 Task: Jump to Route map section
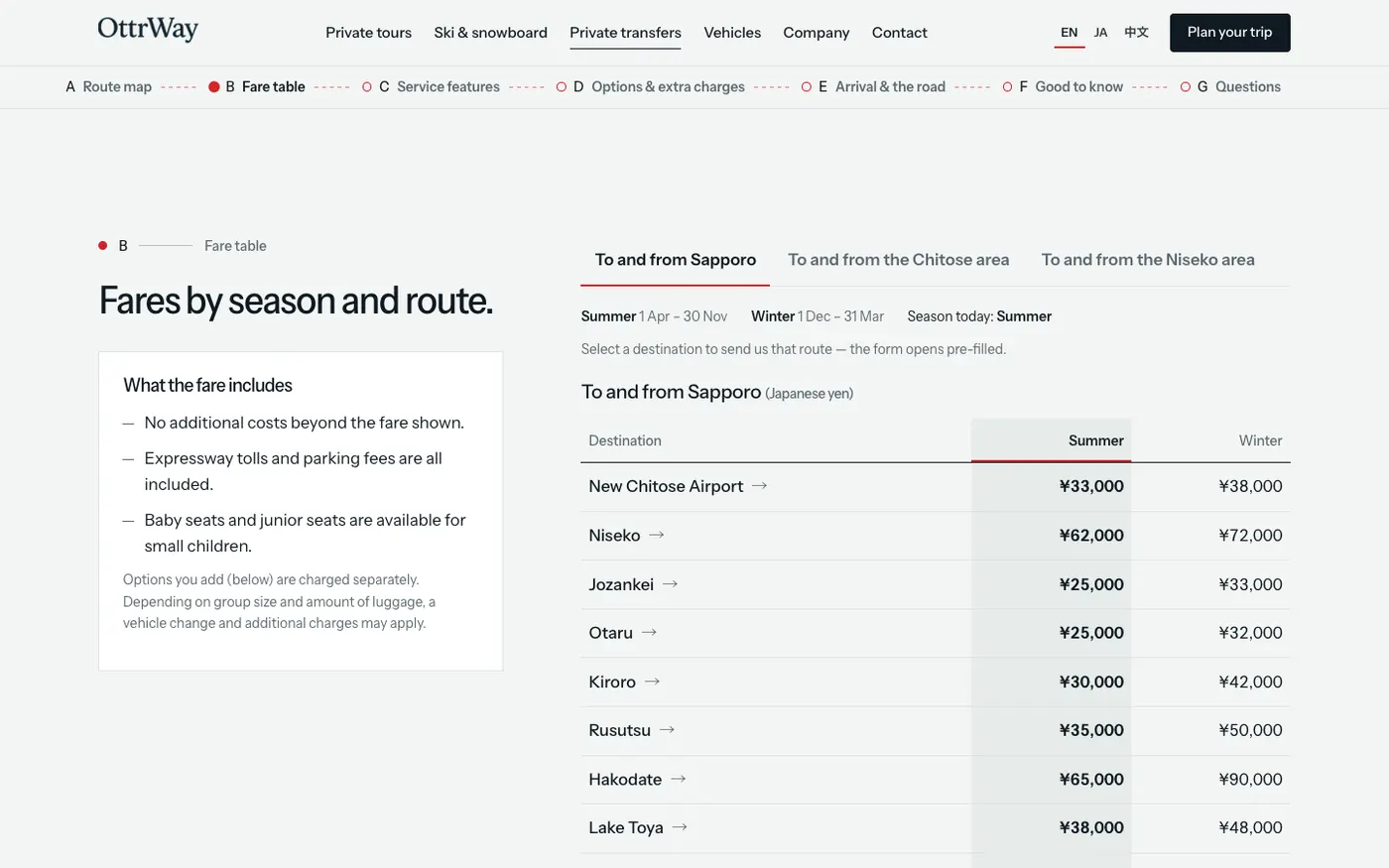click(109, 87)
